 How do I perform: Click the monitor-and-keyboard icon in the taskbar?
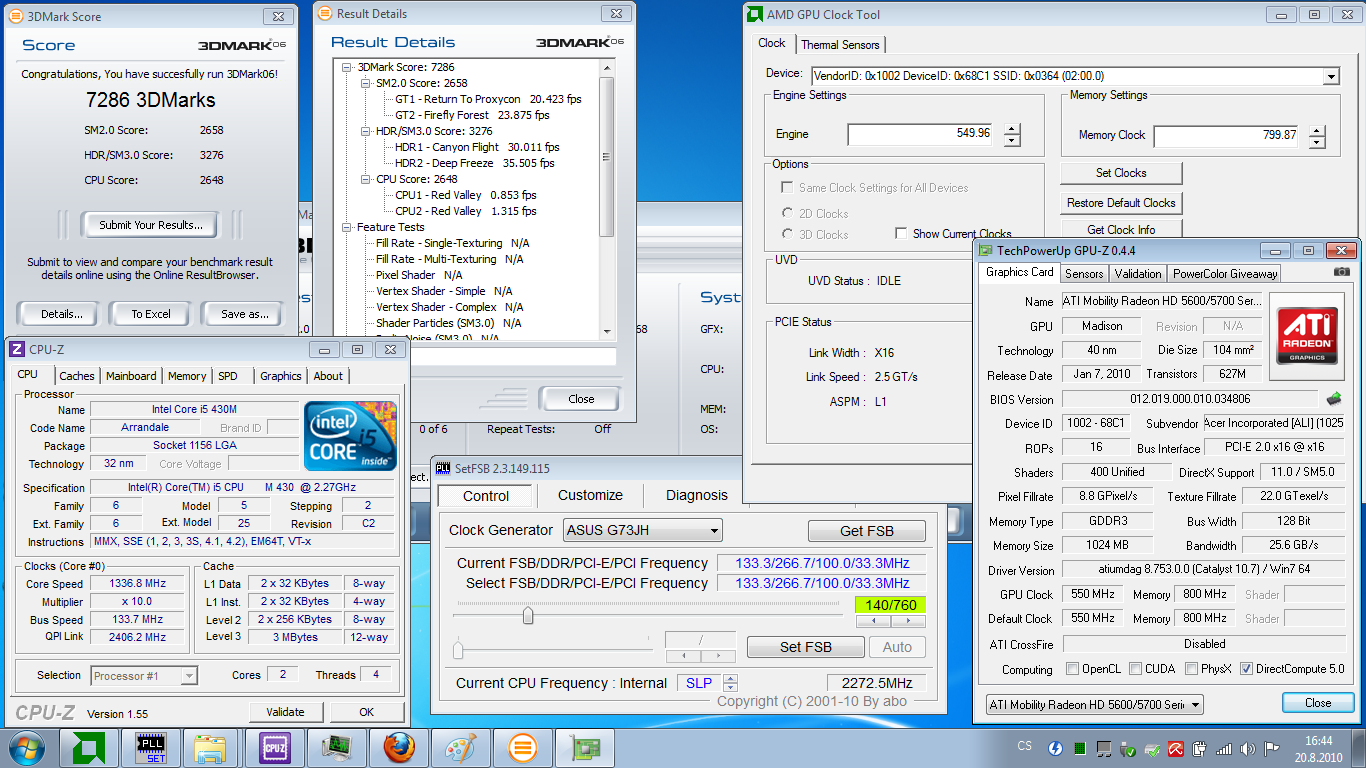336,748
